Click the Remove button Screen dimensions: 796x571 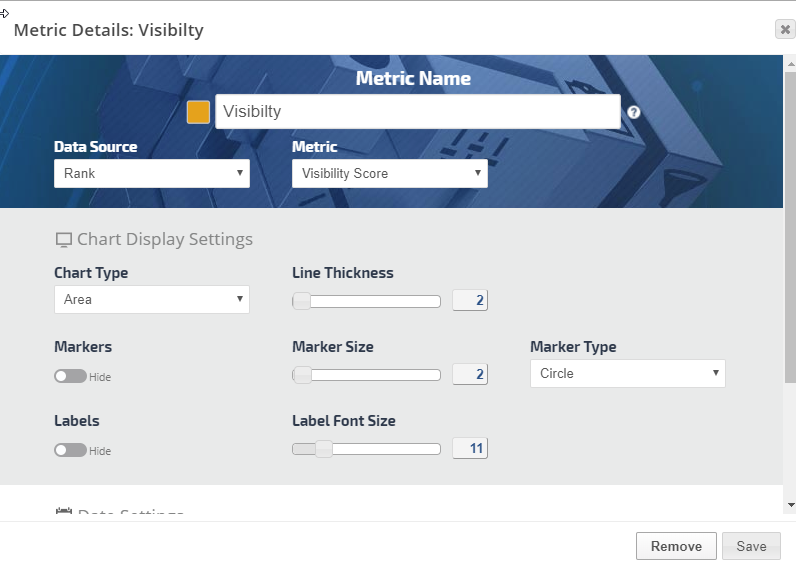point(676,546)
